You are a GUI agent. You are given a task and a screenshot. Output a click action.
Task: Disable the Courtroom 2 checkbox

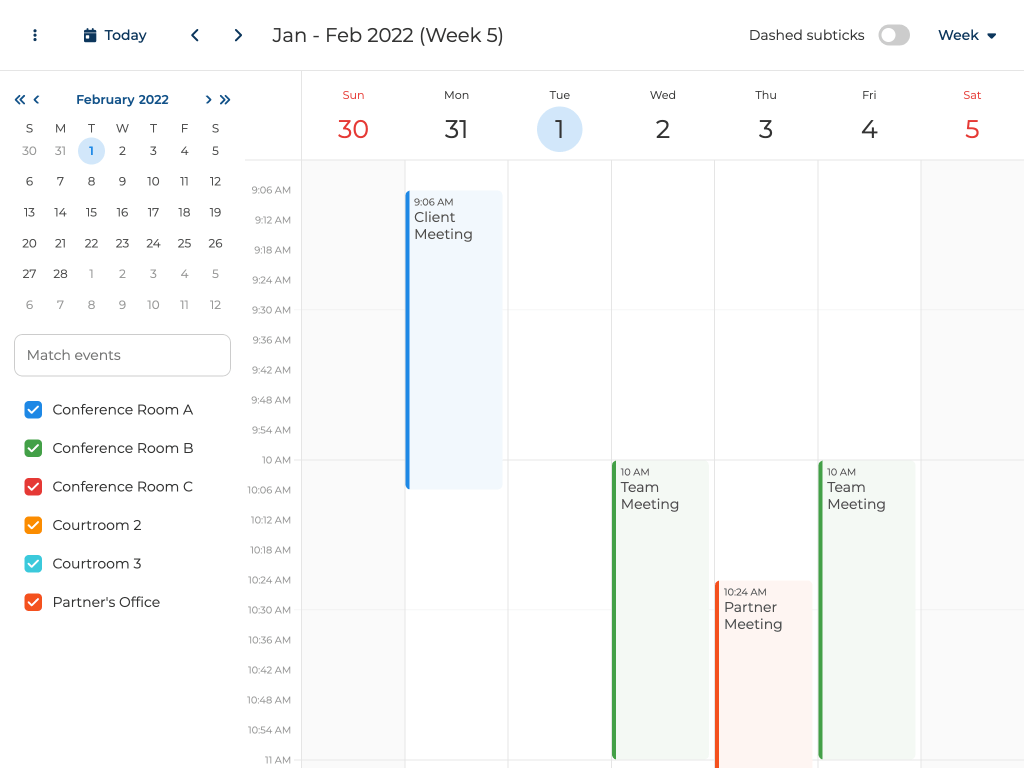(33, 525)
